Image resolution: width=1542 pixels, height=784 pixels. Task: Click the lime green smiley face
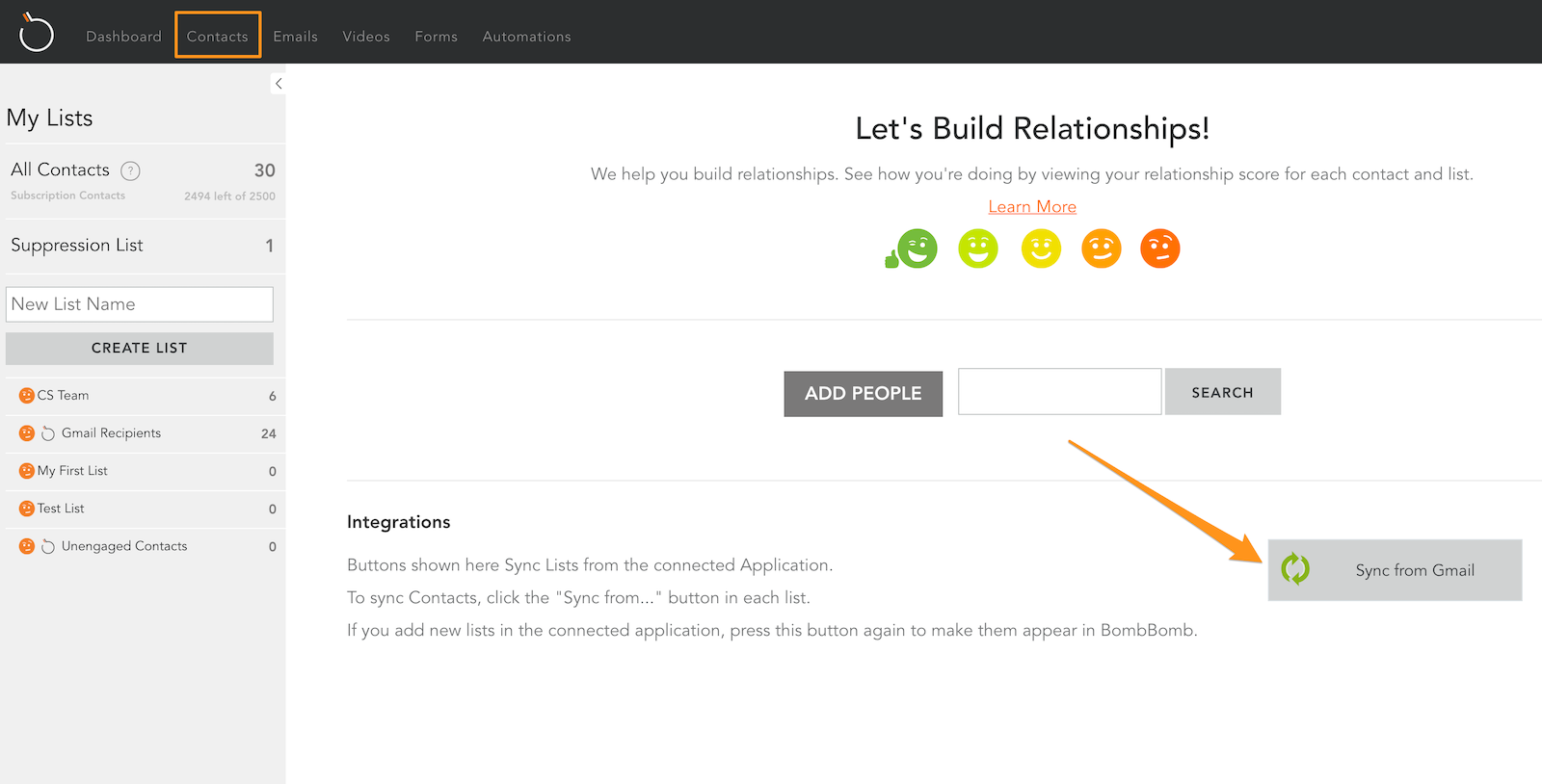coord(978,248)
